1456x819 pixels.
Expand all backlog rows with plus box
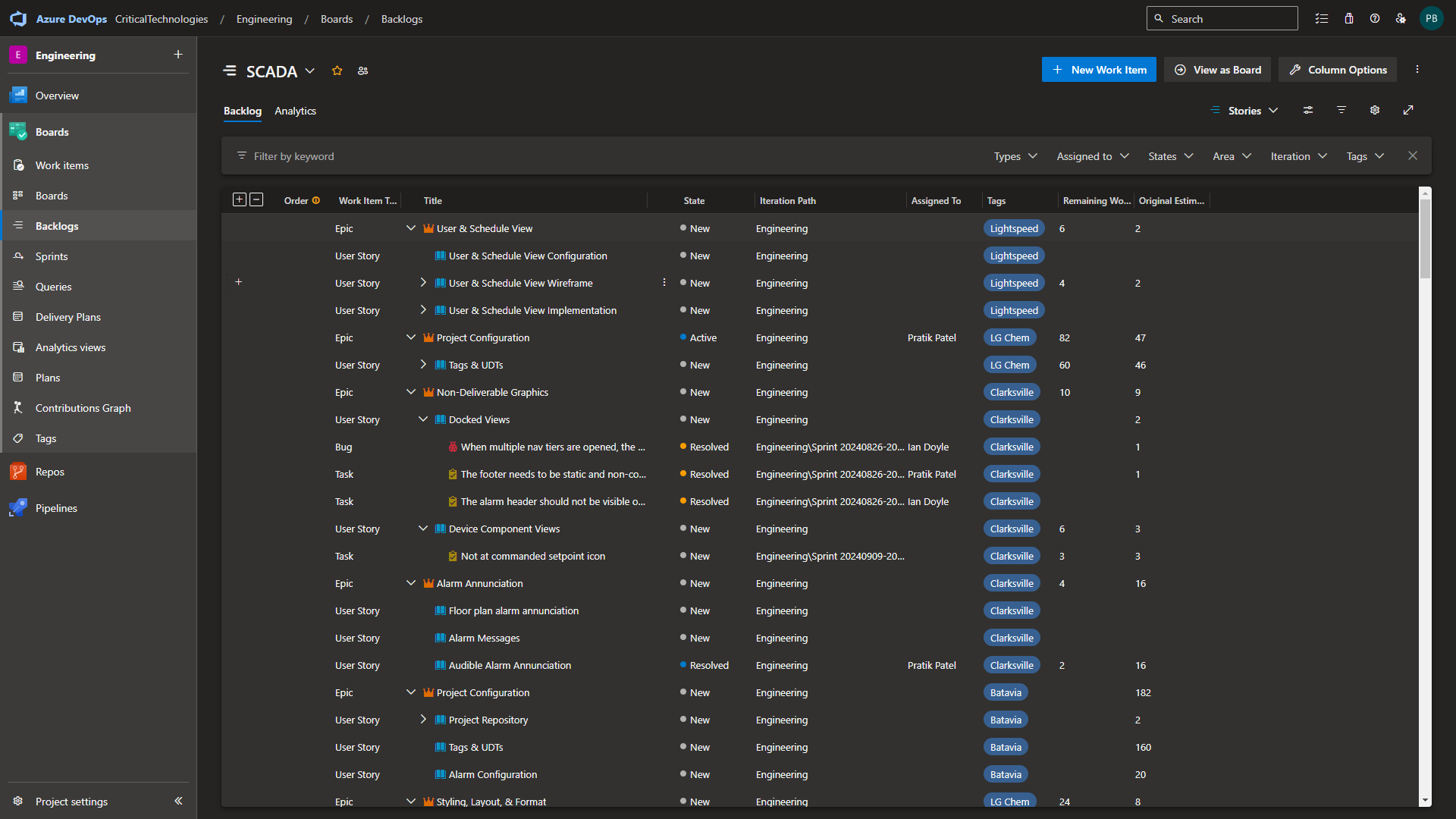click(x=240, y=199)
